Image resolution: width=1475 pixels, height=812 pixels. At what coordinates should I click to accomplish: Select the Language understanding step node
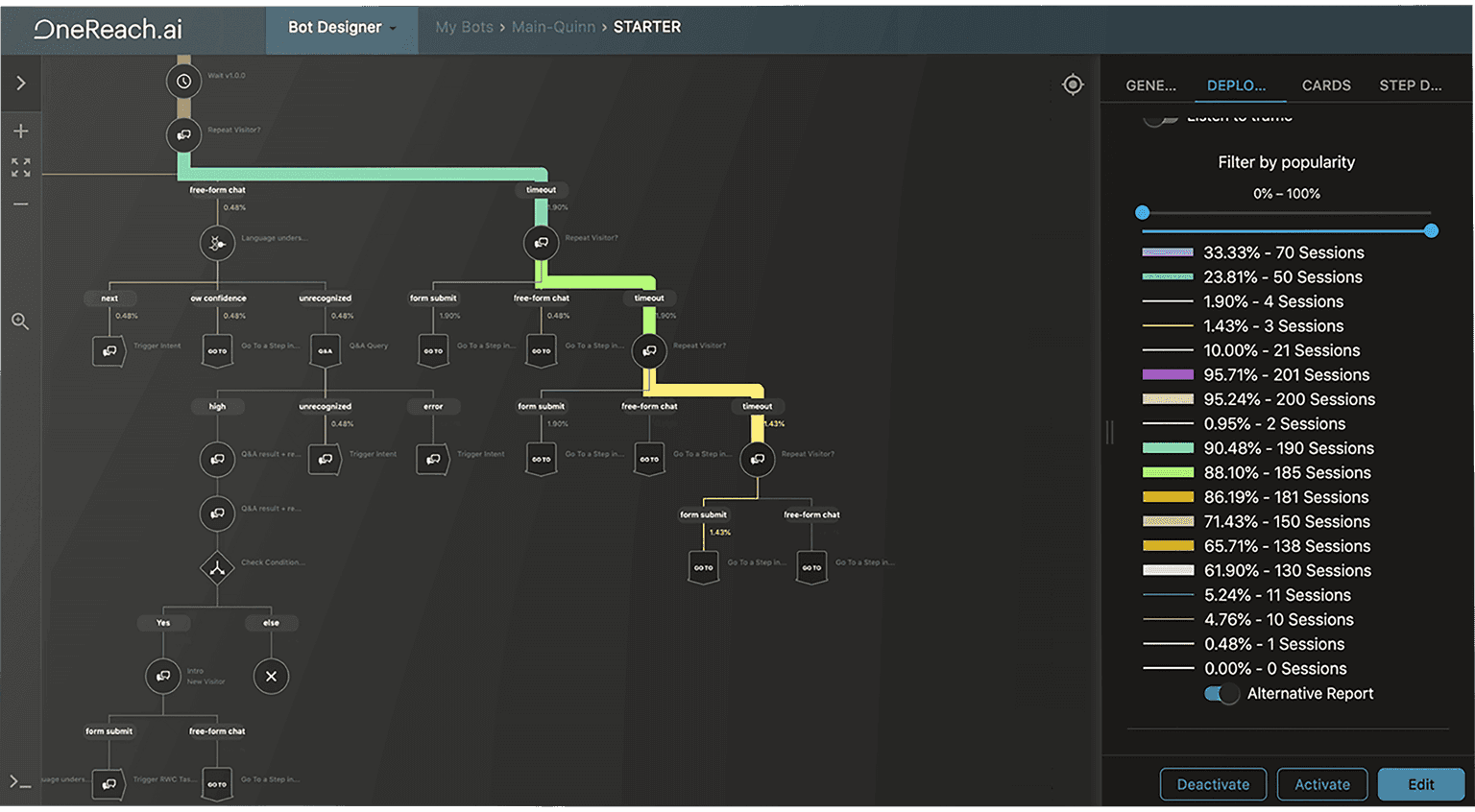pyautogui.click(x=217, y=243)
